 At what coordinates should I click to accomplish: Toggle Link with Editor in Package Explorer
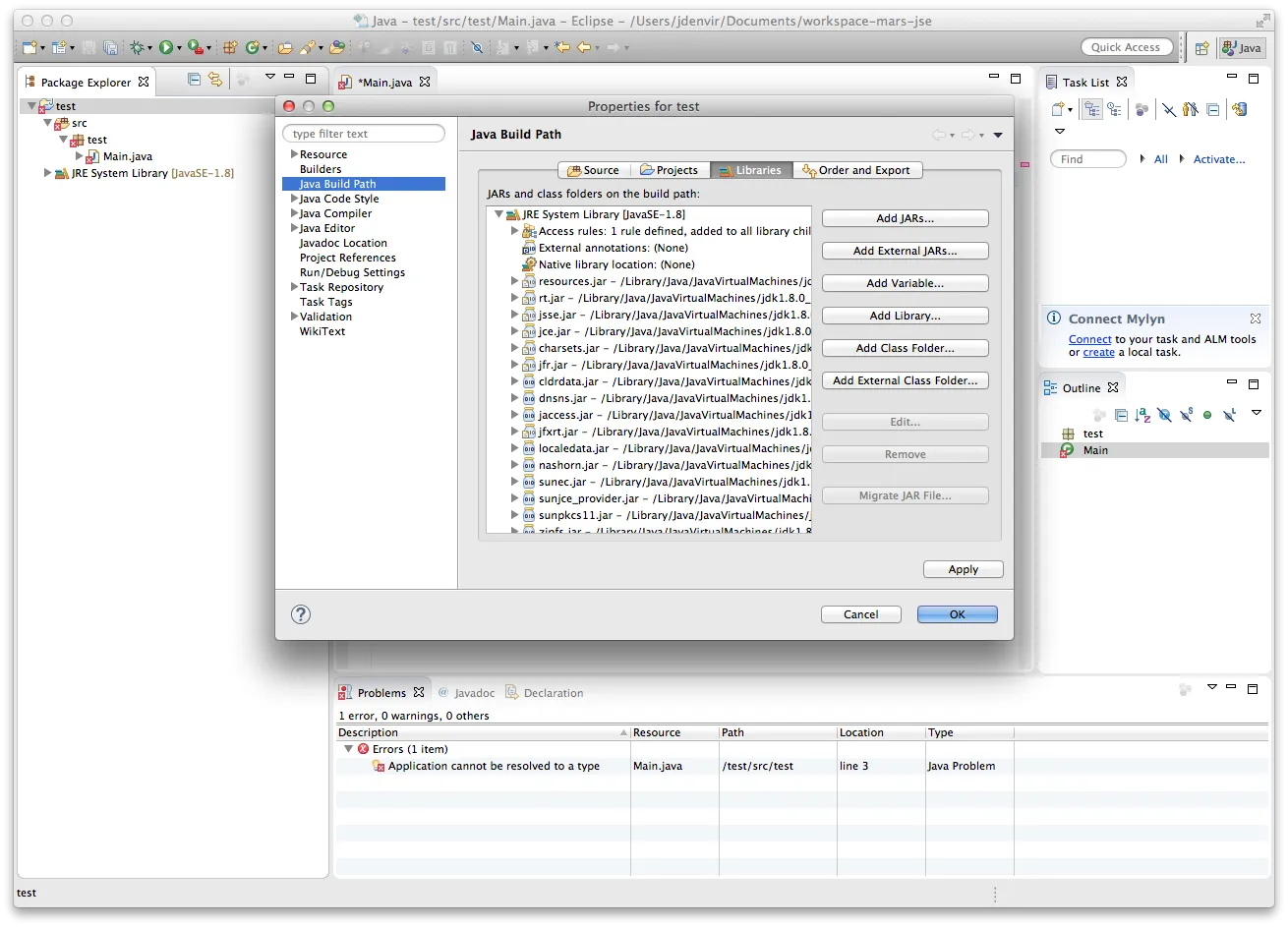point(215,80)
